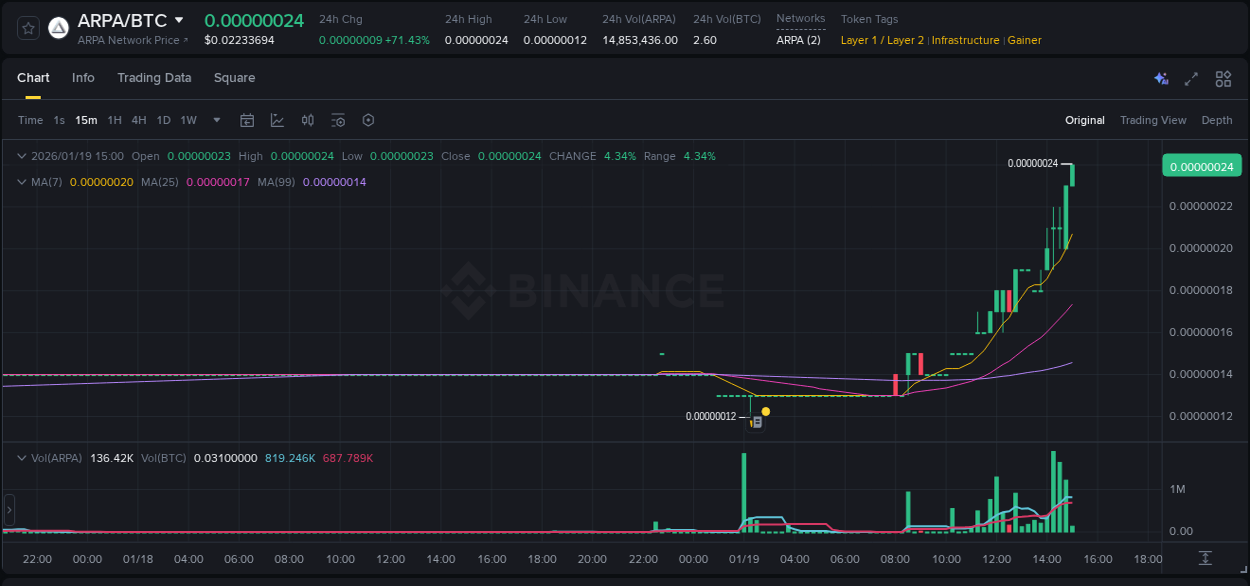This screenshot has height=586, width=1250.
Task: Open the ARPA/BTC pair dropdown
Action: 179,19
